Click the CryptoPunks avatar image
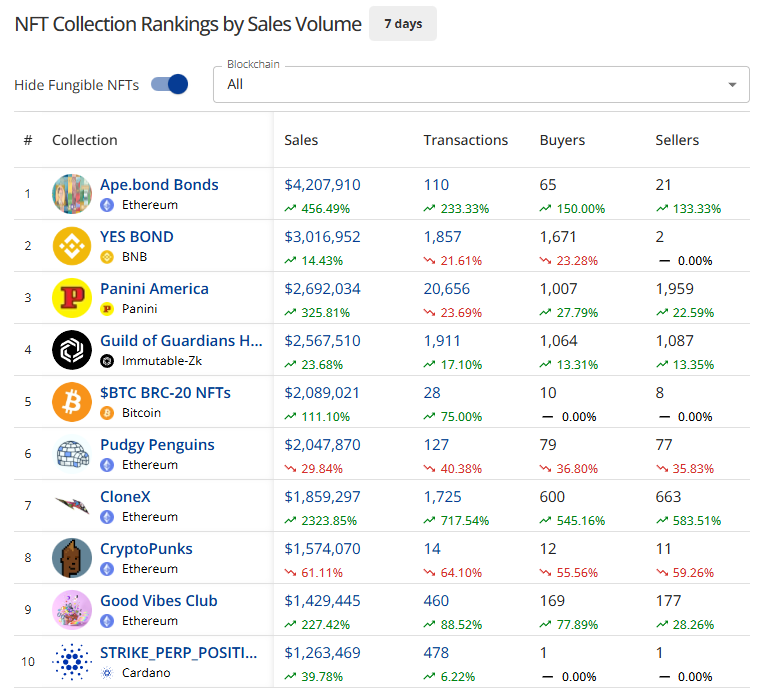 click(72, 558)
